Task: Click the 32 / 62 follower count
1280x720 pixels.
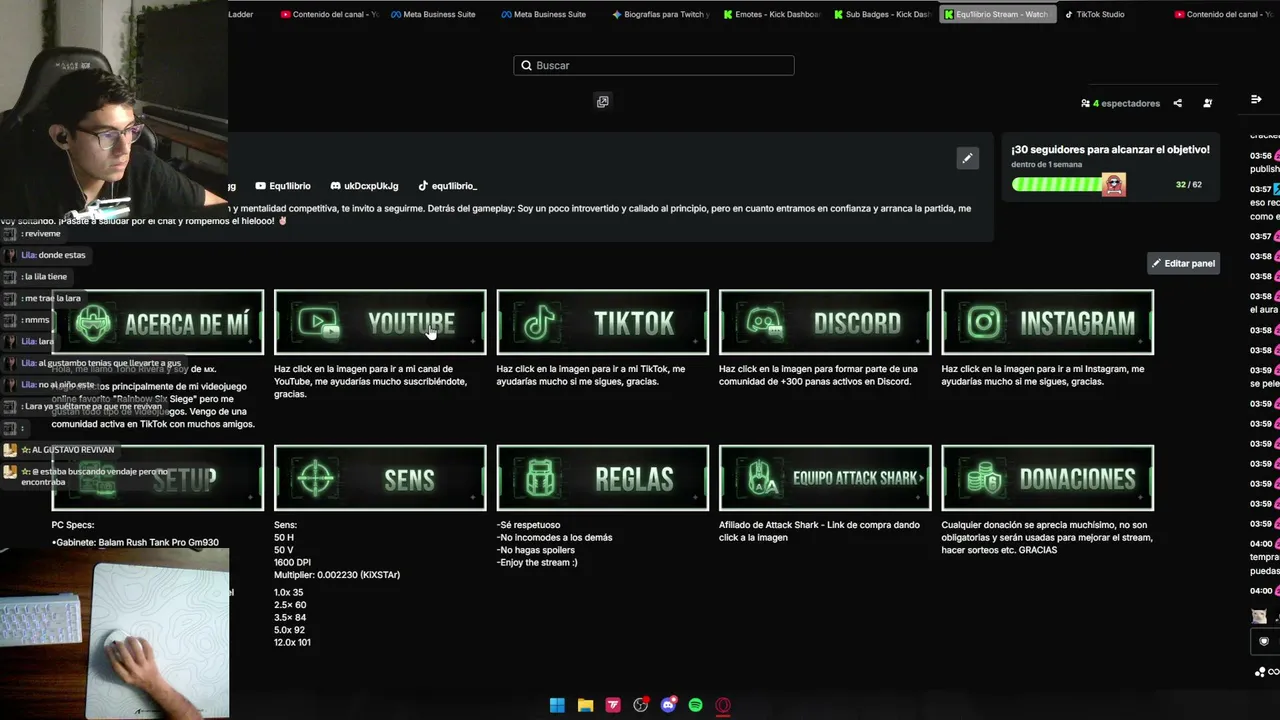Action: pyautogui.click(x=1189, y=185)
